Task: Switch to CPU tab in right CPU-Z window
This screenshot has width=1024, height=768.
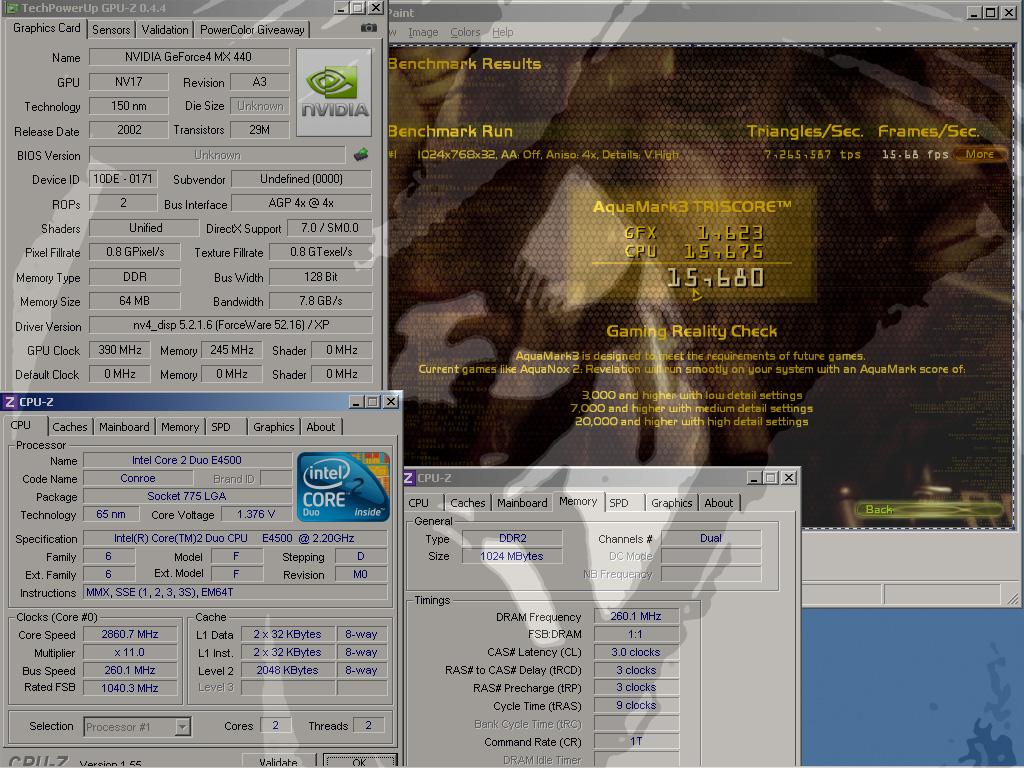Action: pyautogui.click(x=419, y=503)
